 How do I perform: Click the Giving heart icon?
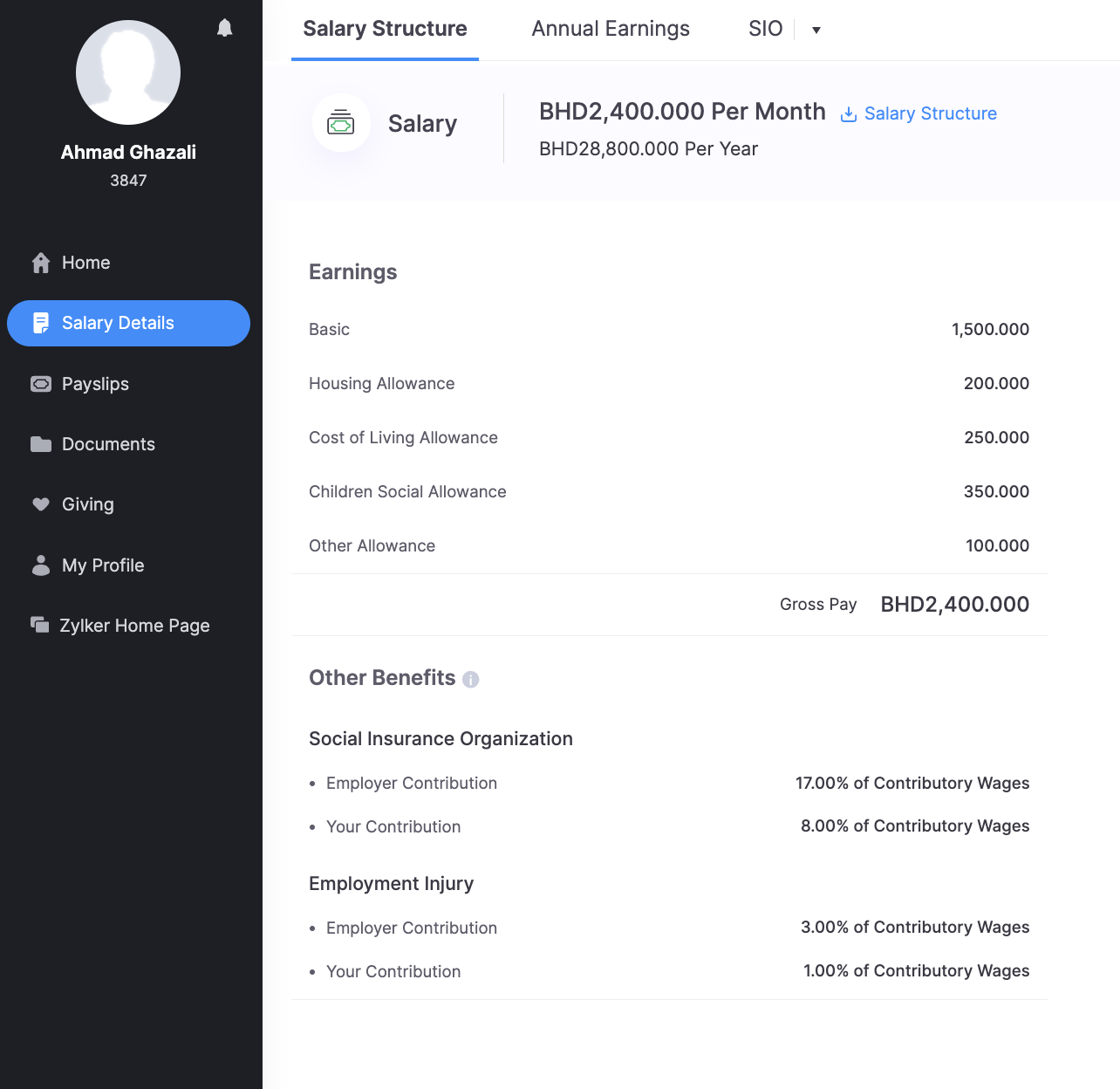41,504
